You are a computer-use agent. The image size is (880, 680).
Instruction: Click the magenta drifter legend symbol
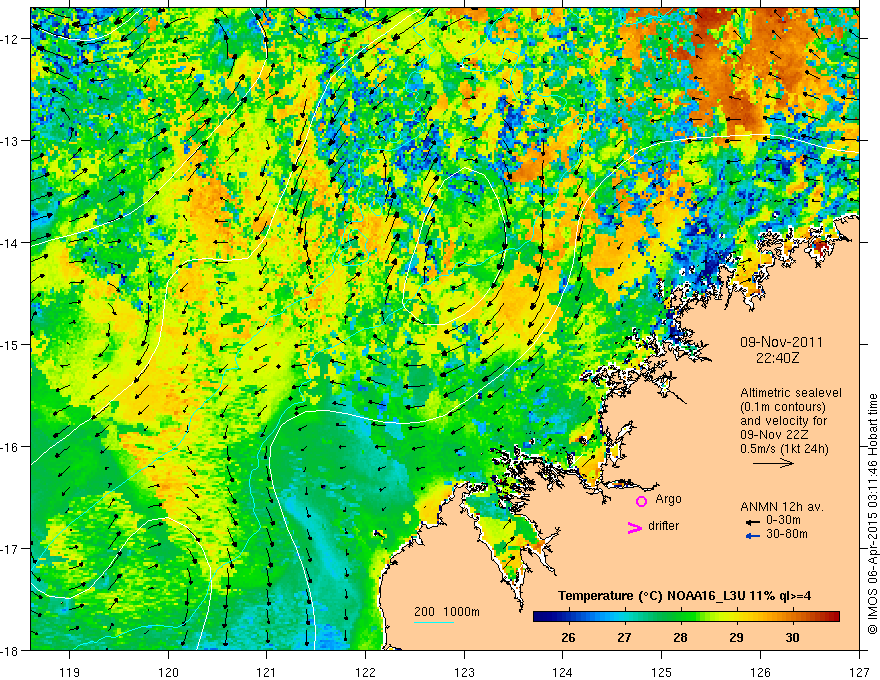[634, 528]
